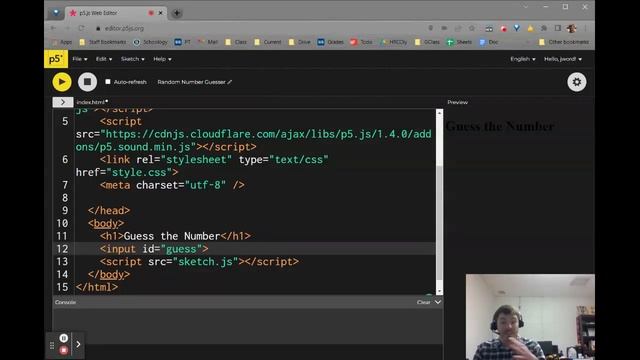Screen dimensions: 640x360
Task: Click the closing html tag line
Action: [x=97, y=287]
